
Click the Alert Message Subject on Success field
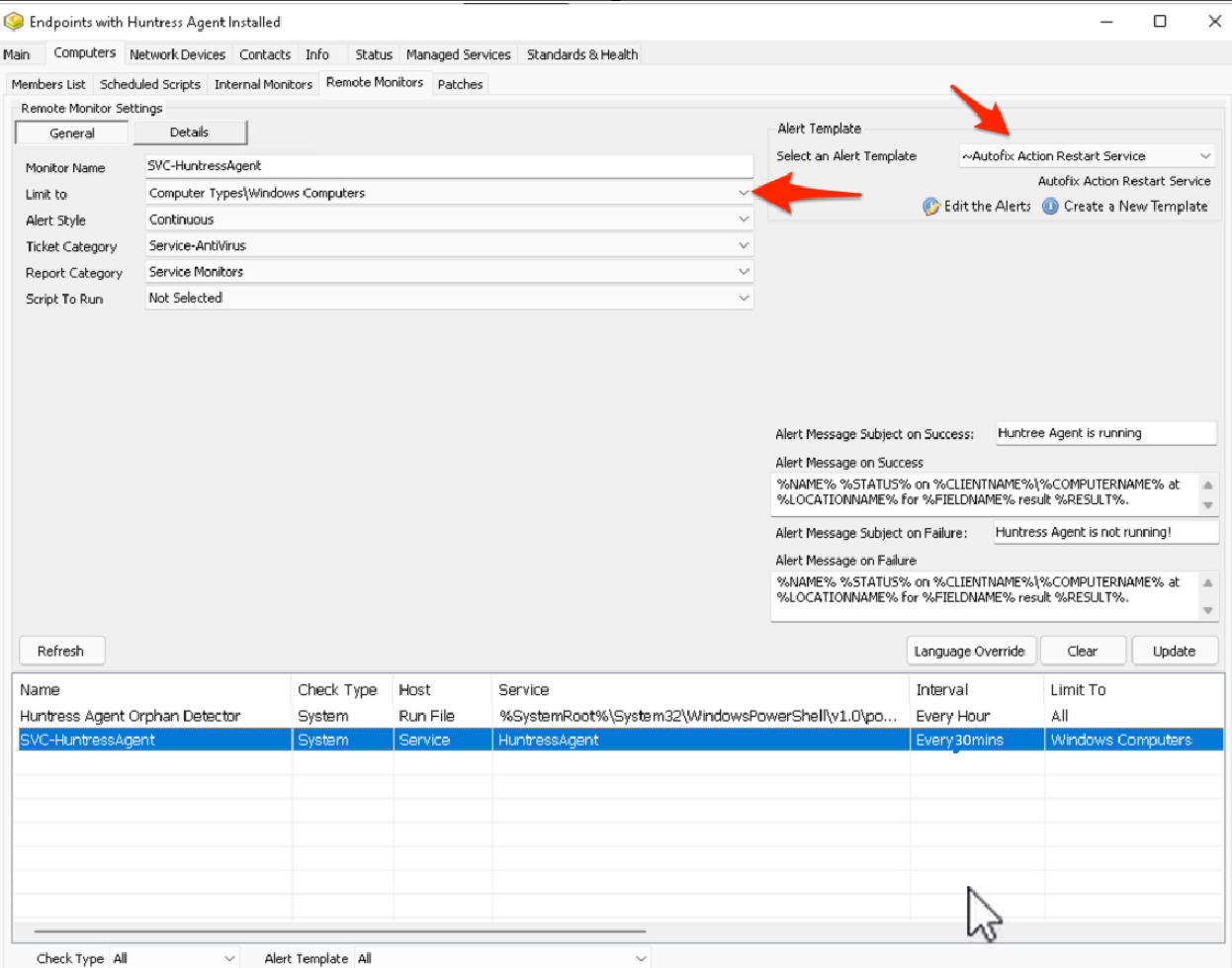[x=1105, y=433]
